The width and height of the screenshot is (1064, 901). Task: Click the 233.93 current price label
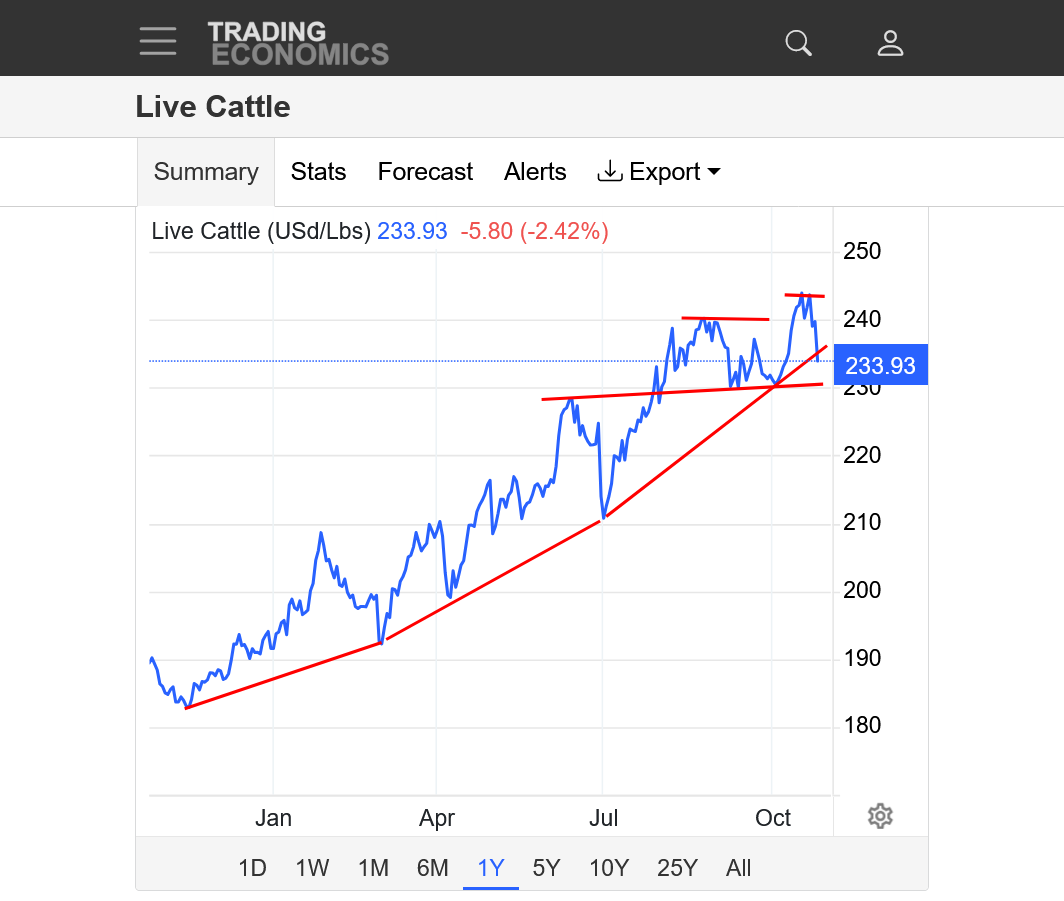(x=880, y=366)
